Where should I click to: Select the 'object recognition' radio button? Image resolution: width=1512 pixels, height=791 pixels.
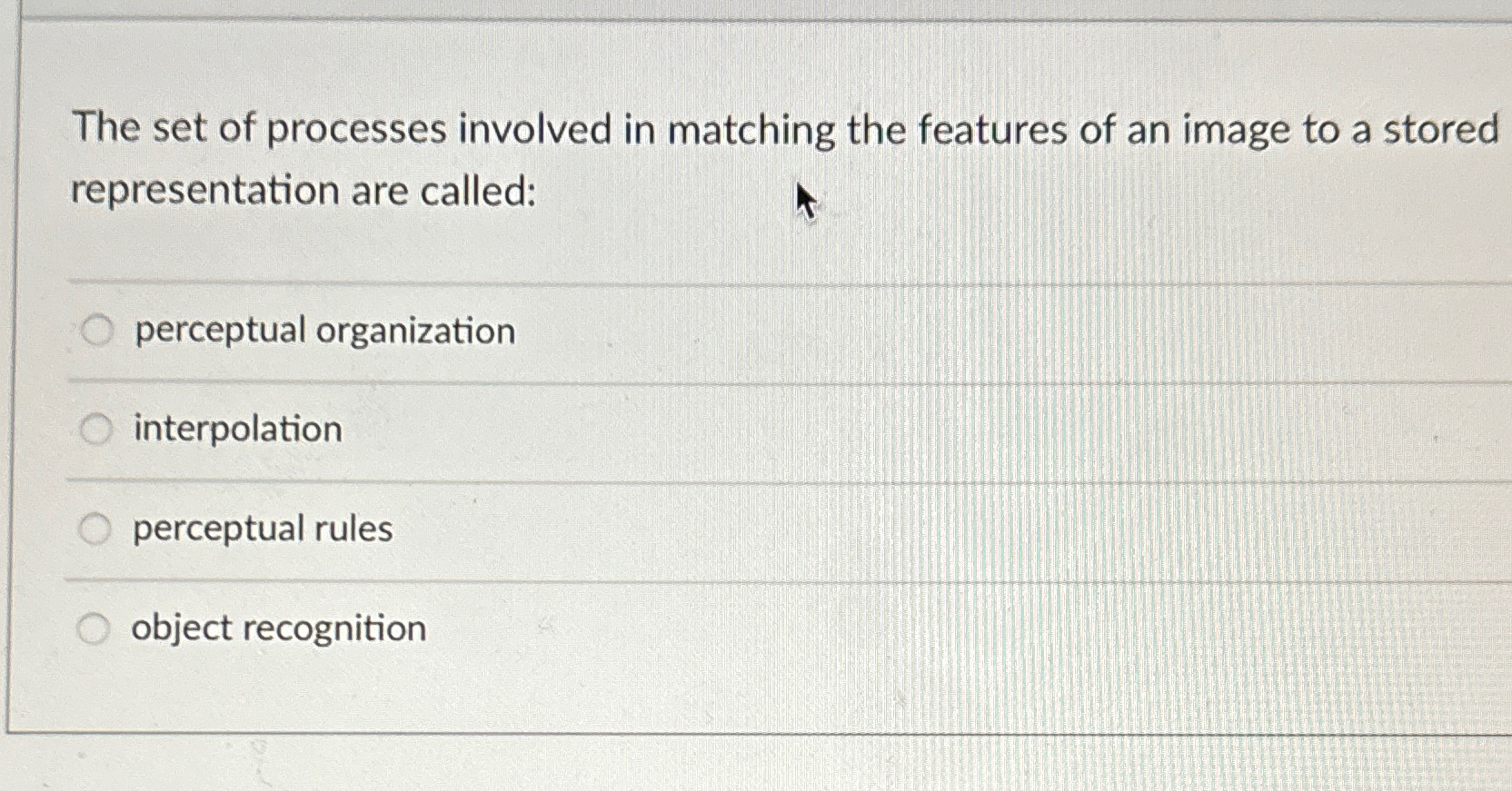96,628
